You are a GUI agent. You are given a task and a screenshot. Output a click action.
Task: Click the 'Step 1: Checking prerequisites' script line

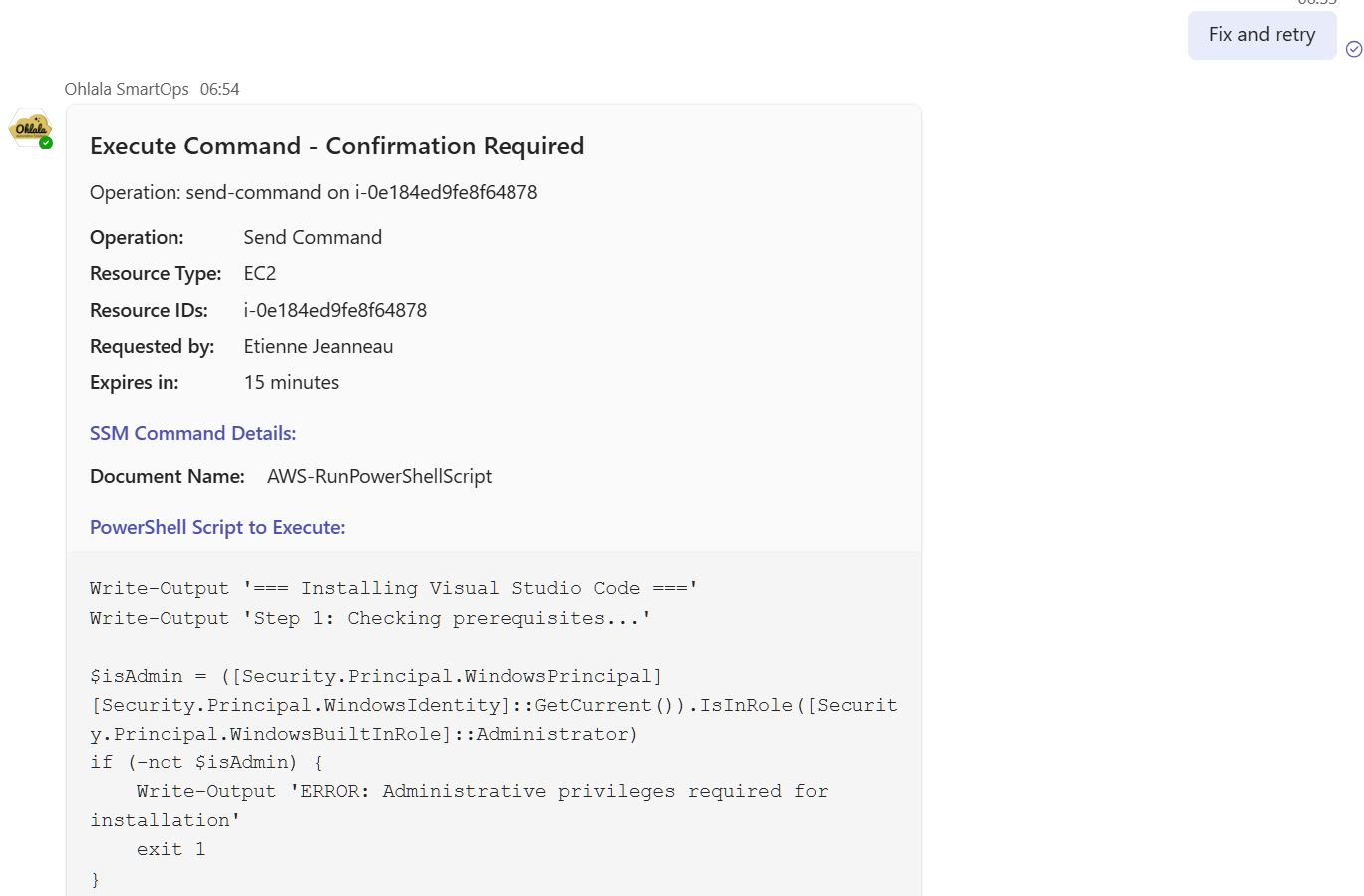tap(369, 618)
